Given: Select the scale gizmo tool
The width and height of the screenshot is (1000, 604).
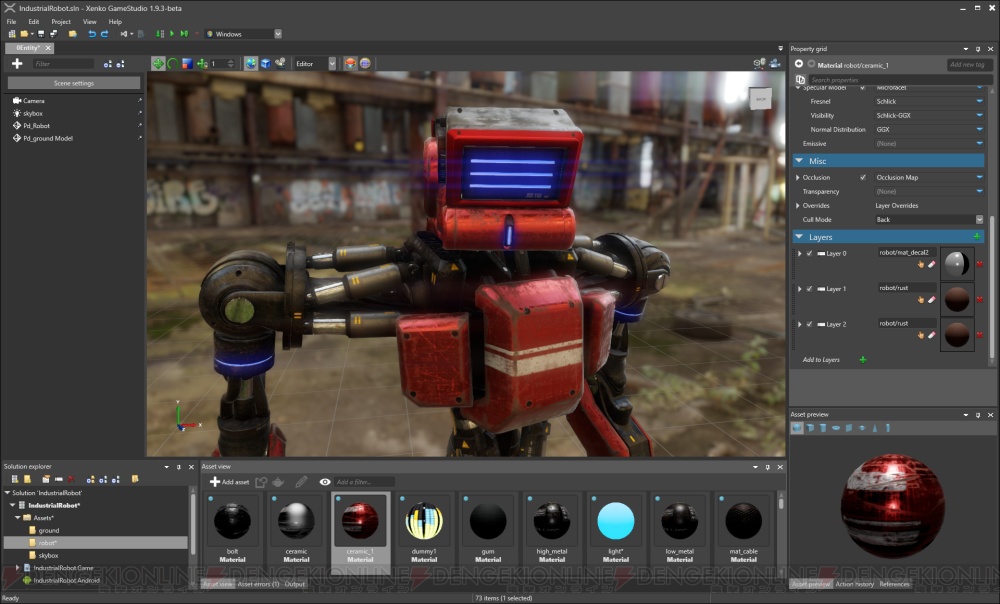Looking at the screenshot, I should 186,64.
